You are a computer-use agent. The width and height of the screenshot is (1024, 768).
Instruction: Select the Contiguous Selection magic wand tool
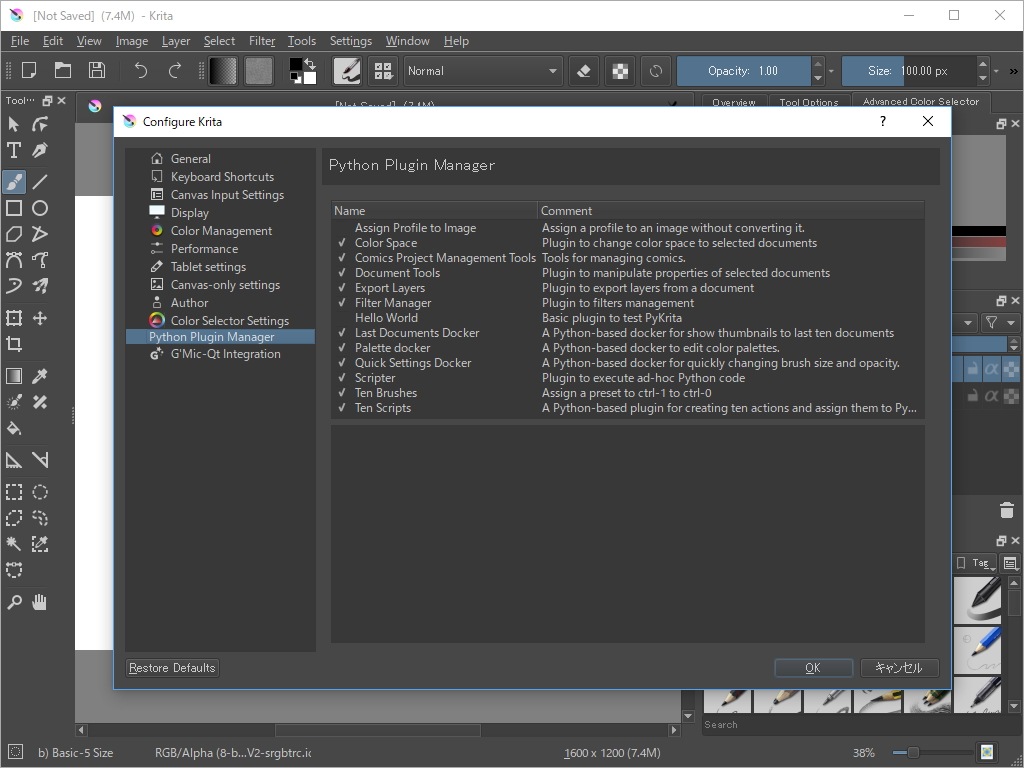[x=14, y=544]
